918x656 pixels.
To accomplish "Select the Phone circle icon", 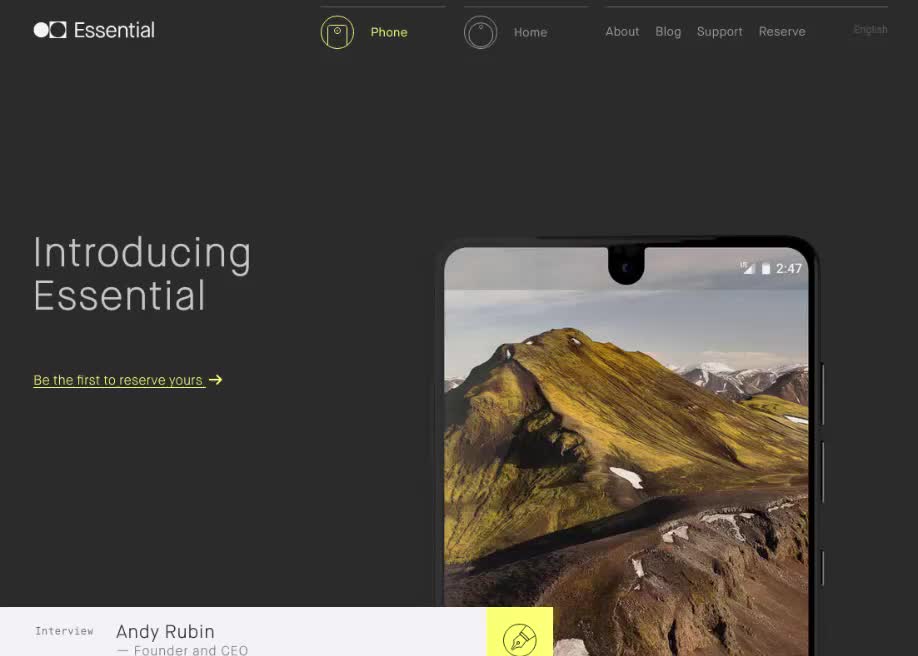I will click(x=337, y=32).
